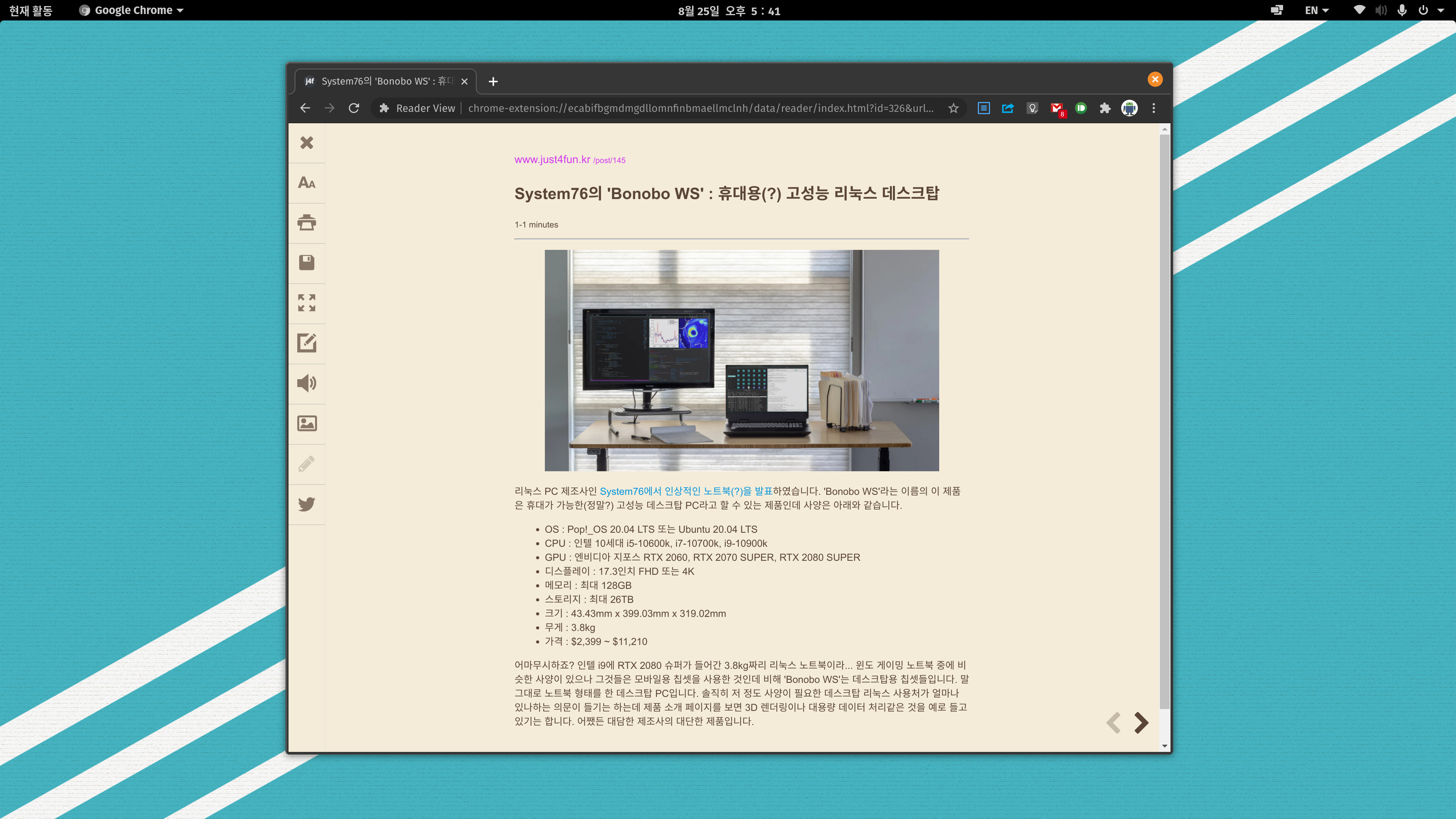Open the System76 laptop announcement link
The image size is (1456, 819).
click(x=686, y=491)
